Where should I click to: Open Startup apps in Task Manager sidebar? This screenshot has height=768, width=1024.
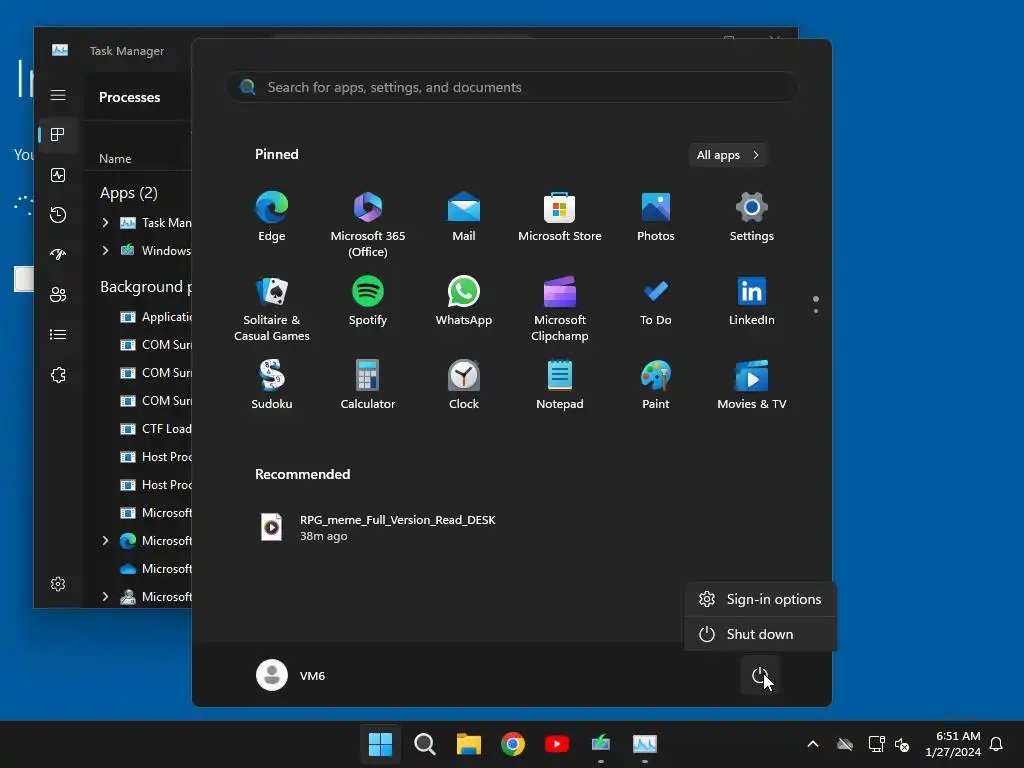click(58, 255)
